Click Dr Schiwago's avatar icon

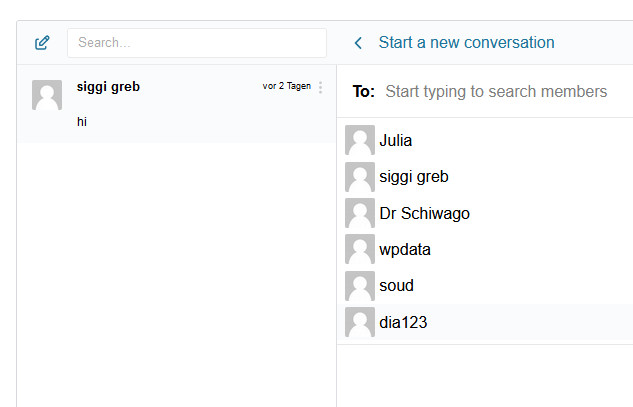360,213
